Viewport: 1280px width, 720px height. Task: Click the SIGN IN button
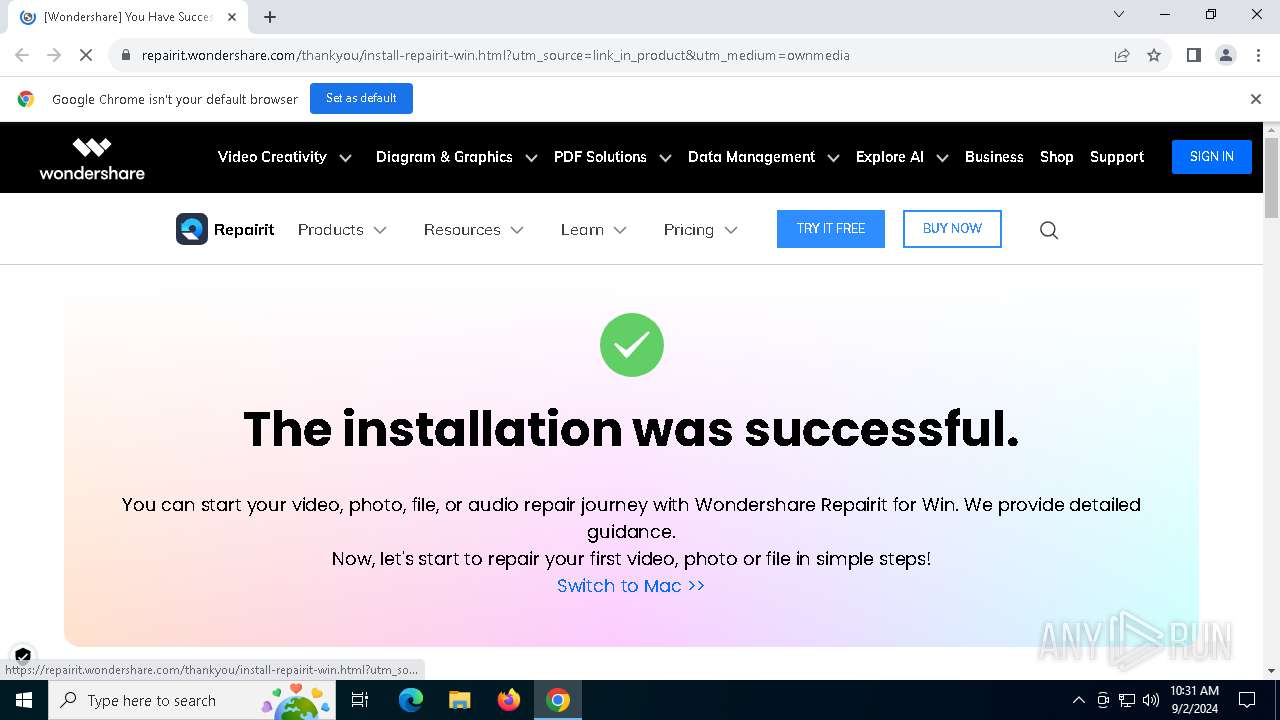pyautogui.click(x=1212, y=157)
